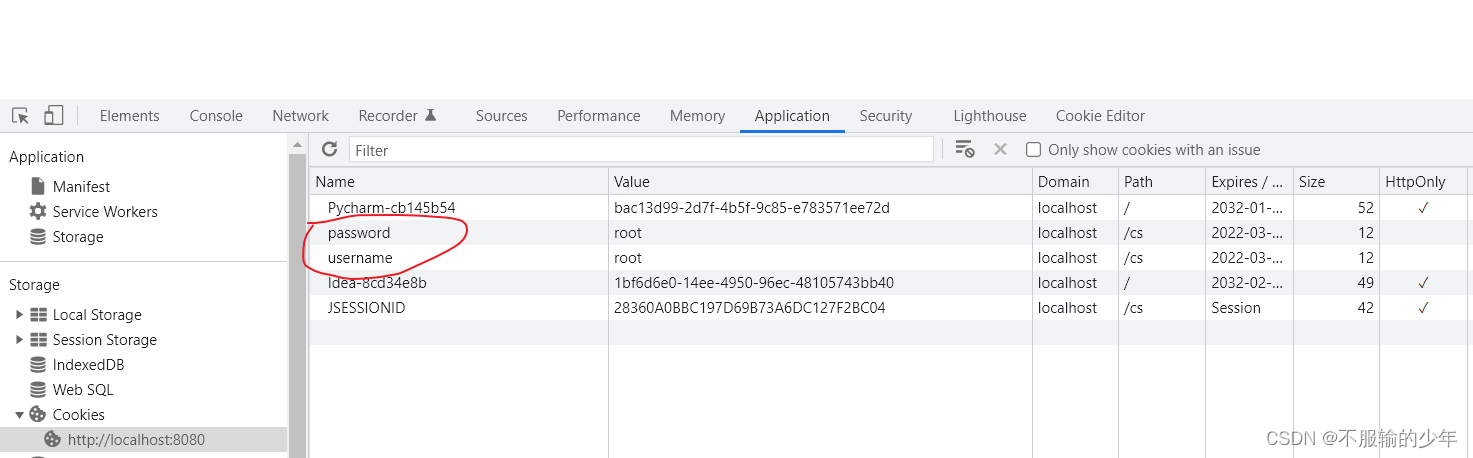
Task: Click into the cookie Filter field
Action: [640, 150]
